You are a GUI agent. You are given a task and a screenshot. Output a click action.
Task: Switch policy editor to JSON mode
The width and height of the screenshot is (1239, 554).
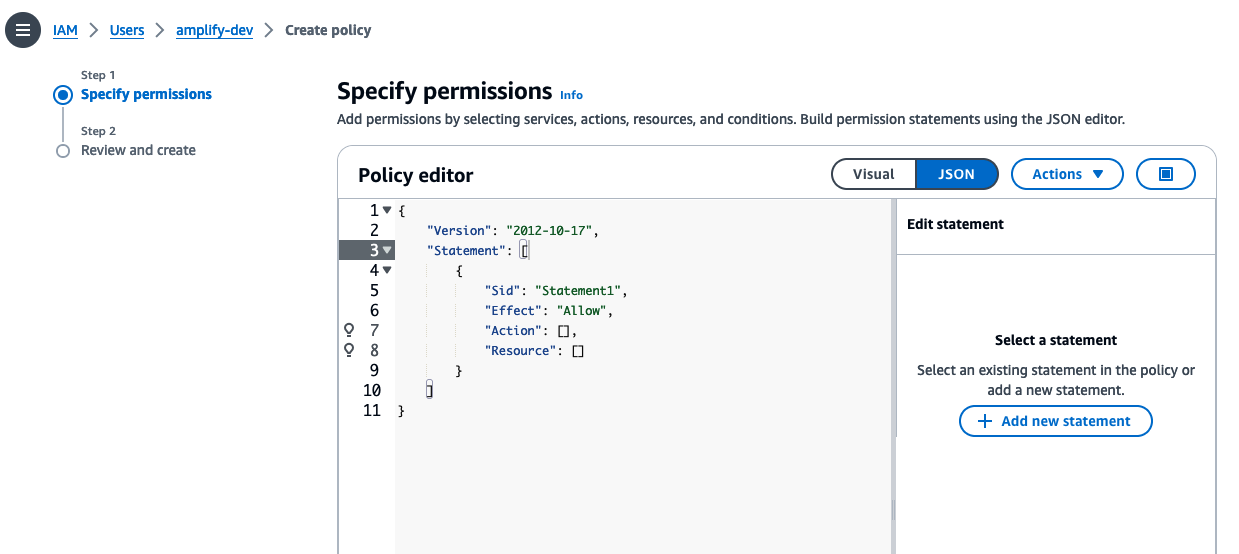click(956, 174)
